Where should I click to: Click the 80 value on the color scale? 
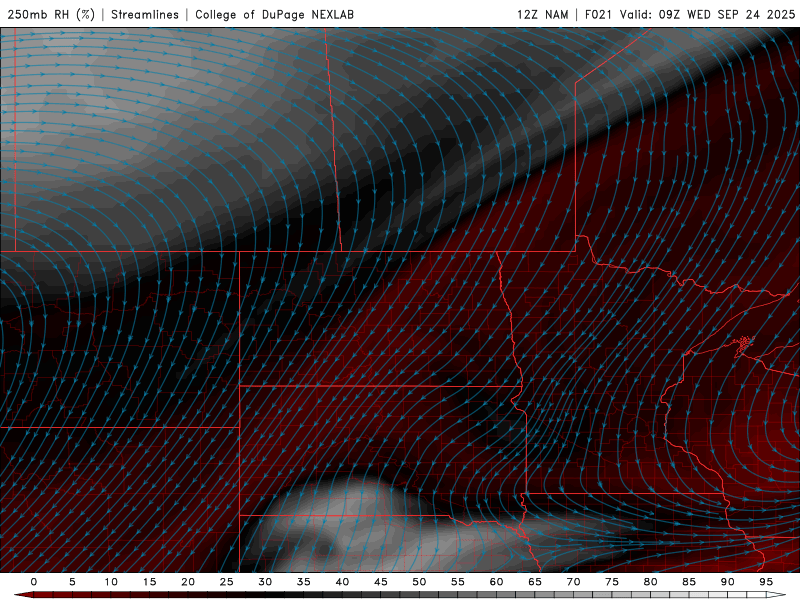click(x=650, y=582)
